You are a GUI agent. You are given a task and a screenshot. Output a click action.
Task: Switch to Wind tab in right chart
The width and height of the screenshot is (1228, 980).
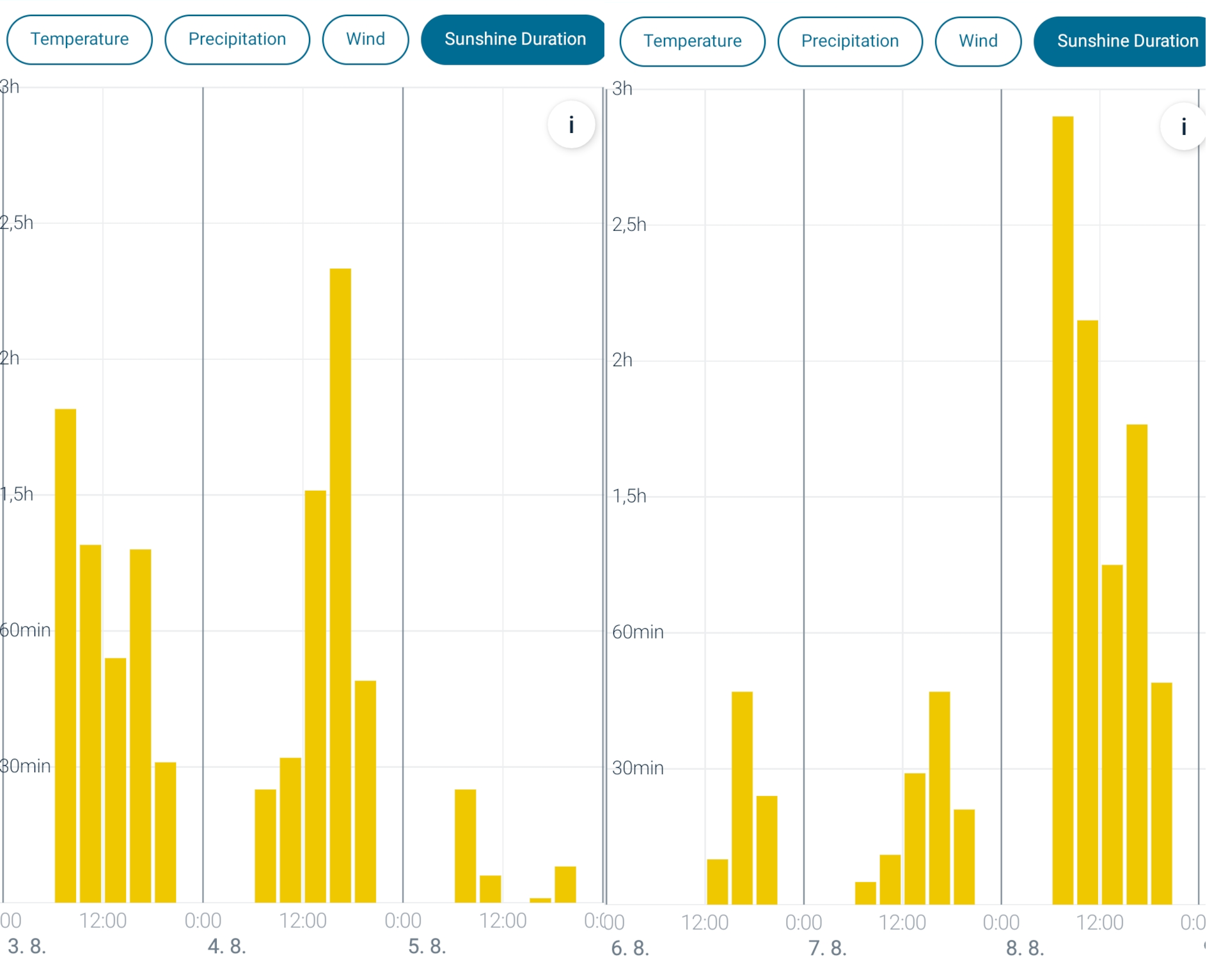pyautogui.click(x=977, y=42)
